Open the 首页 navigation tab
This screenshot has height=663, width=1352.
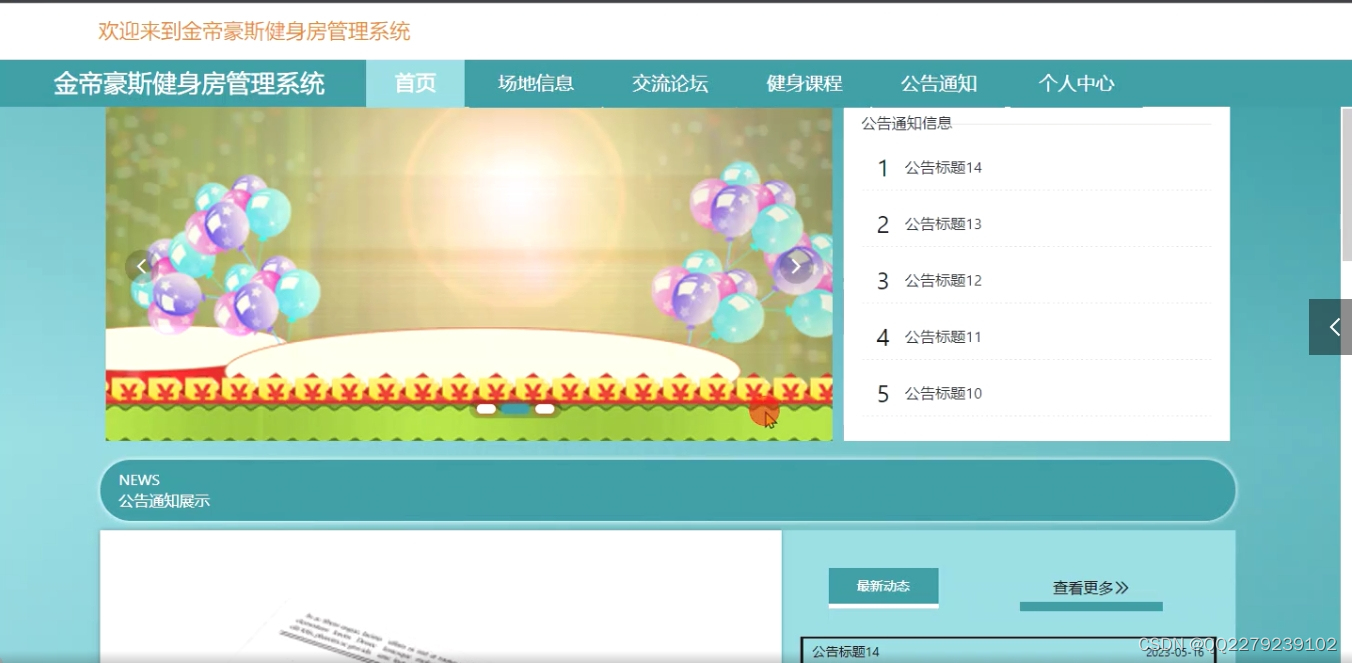415,83
